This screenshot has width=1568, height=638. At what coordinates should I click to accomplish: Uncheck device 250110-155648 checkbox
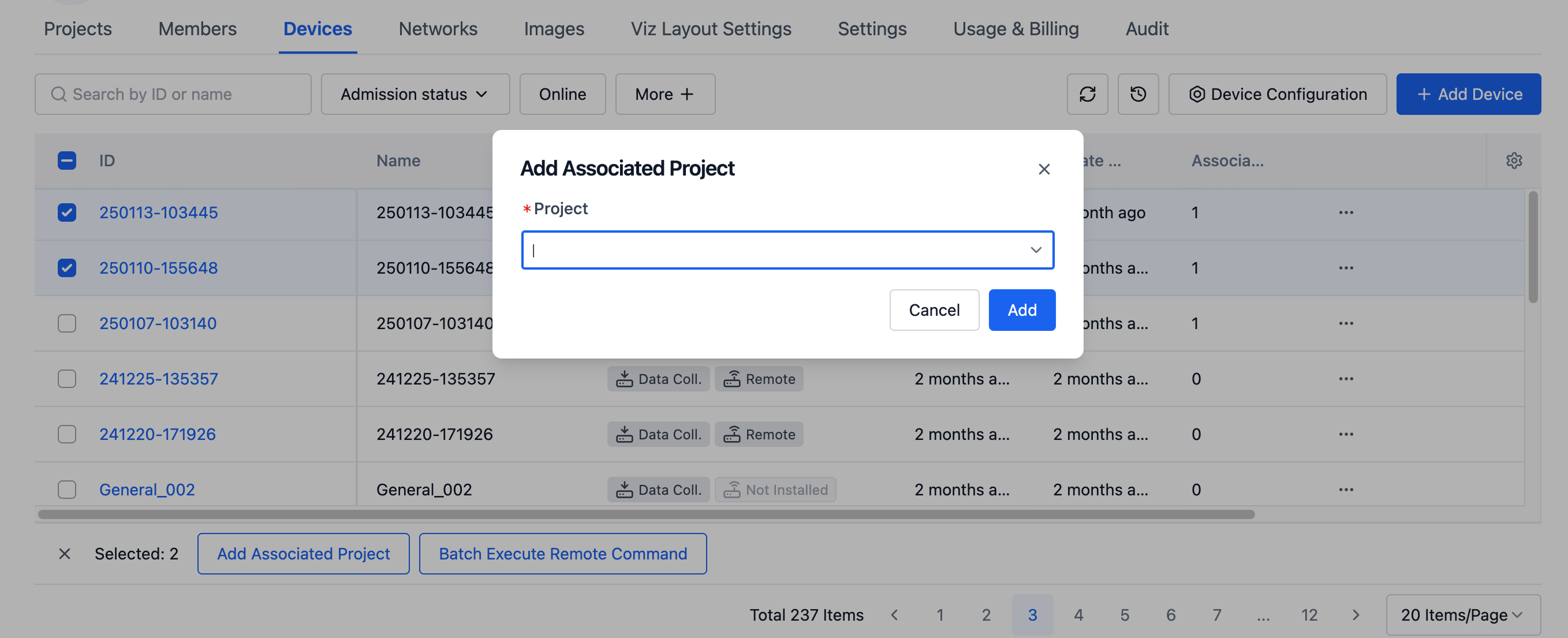click(x=67, y=268)
